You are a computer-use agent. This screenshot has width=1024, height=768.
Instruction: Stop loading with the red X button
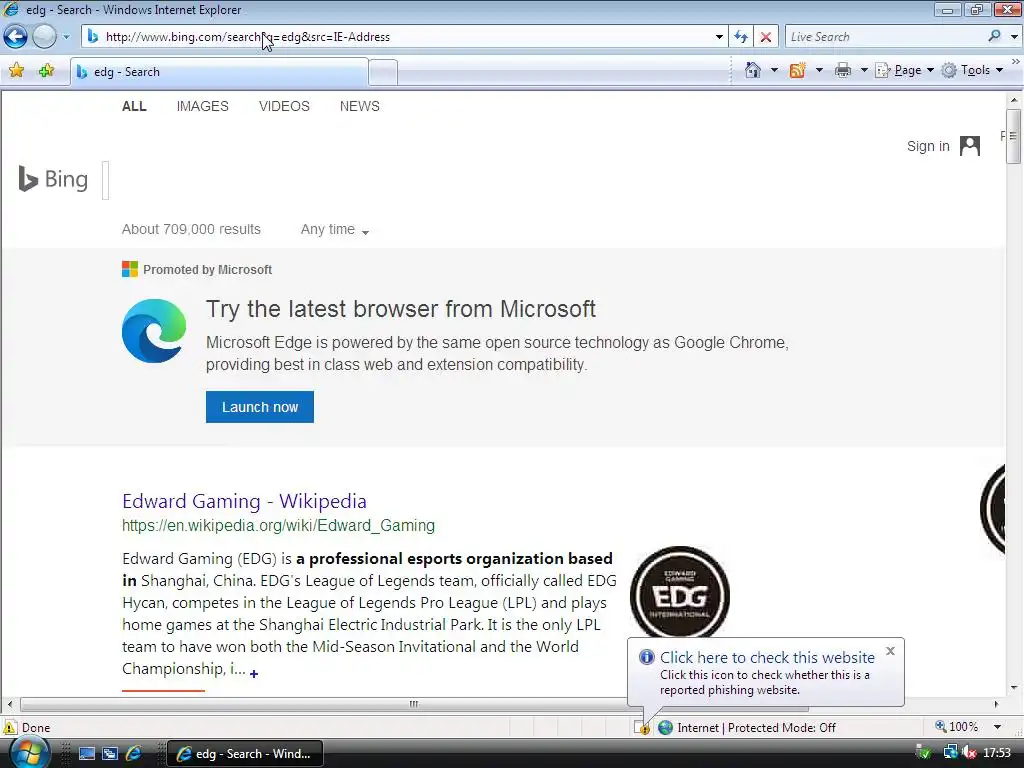766,37
